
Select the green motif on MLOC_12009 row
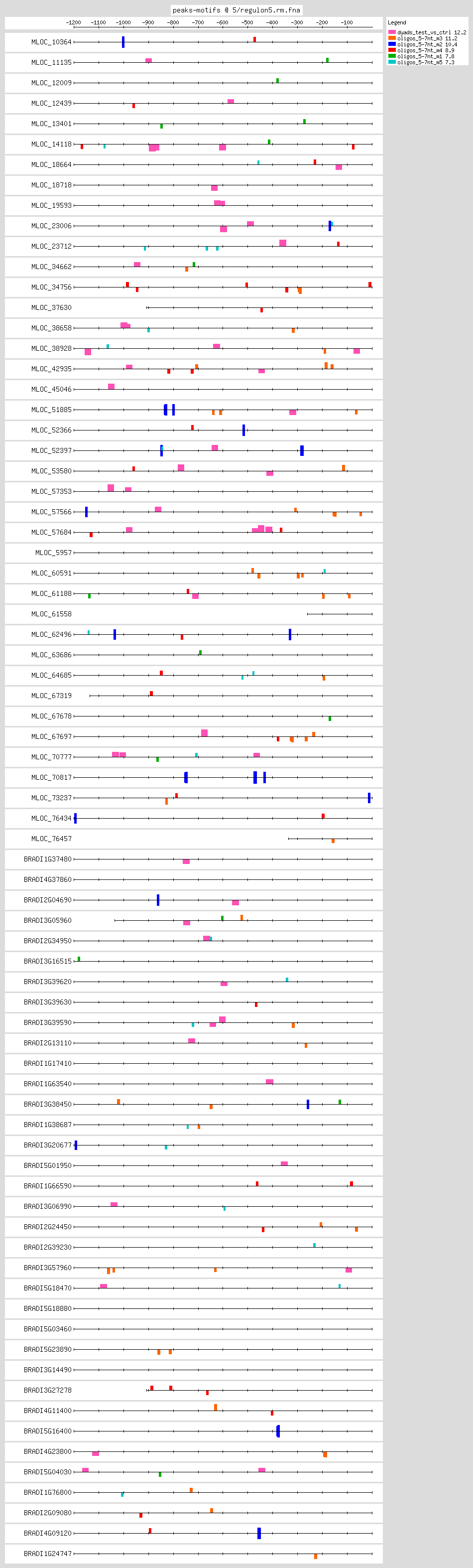(277, 80)
